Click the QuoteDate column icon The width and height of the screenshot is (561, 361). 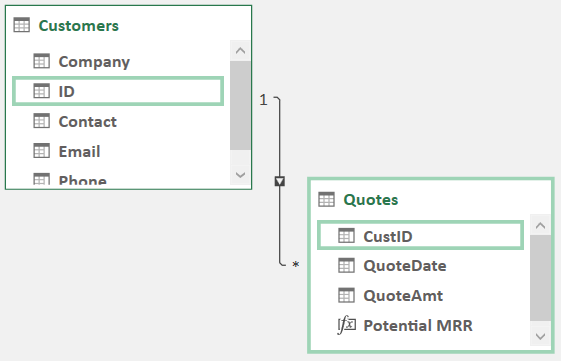click(x=346, y=265)
